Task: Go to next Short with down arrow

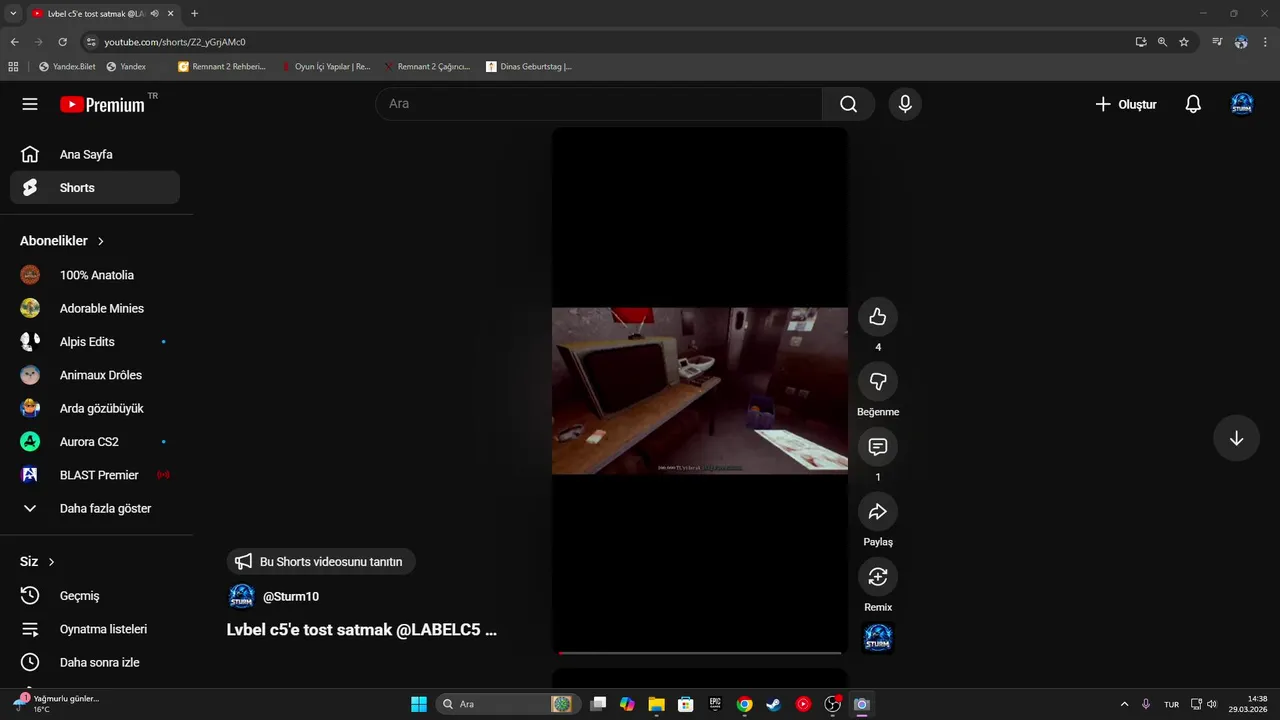Action: point(1236,438)
